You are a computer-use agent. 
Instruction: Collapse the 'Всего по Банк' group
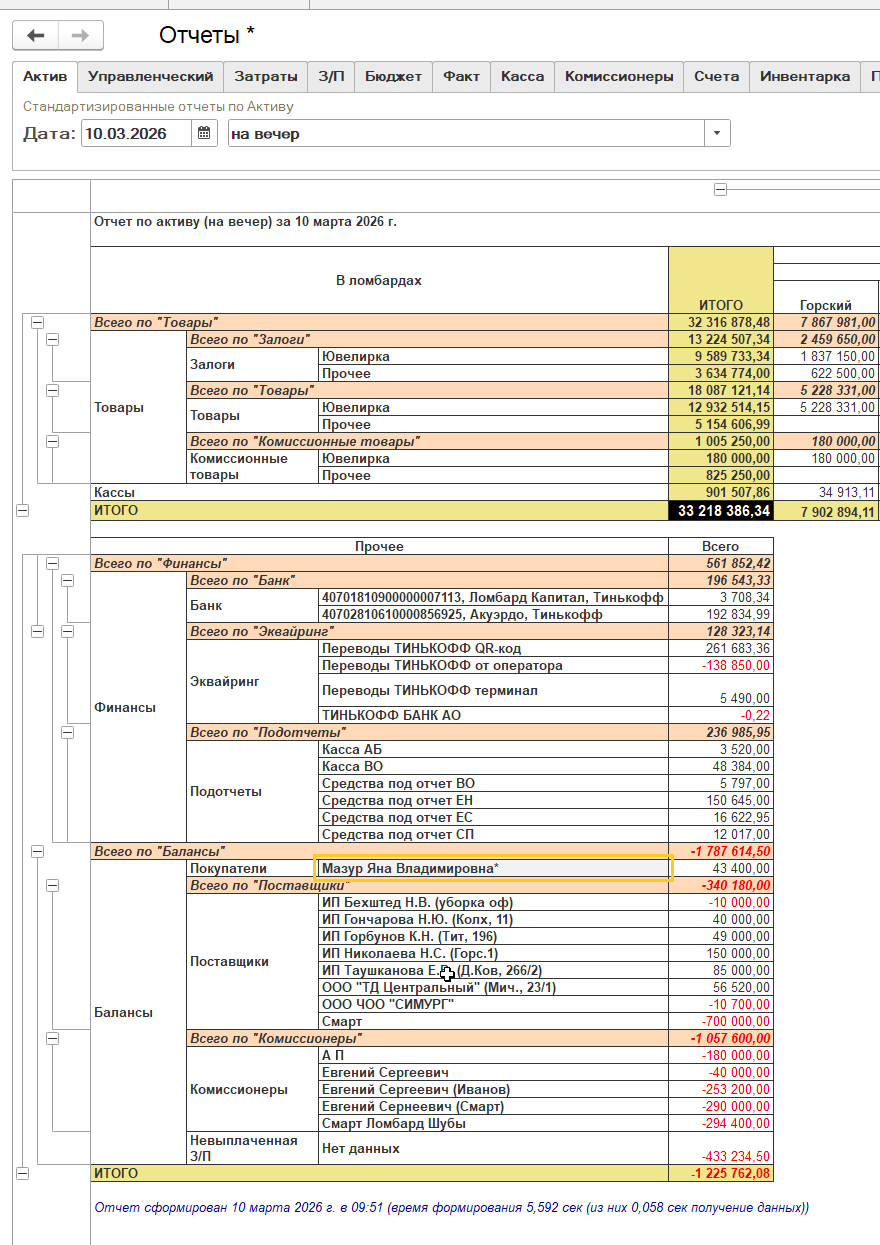coord(67,580)
